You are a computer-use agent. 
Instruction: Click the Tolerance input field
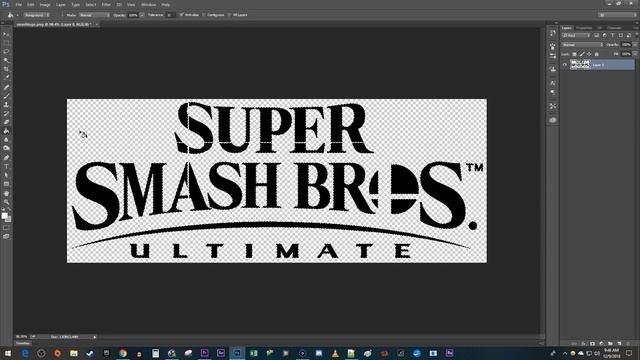(170, 15)
